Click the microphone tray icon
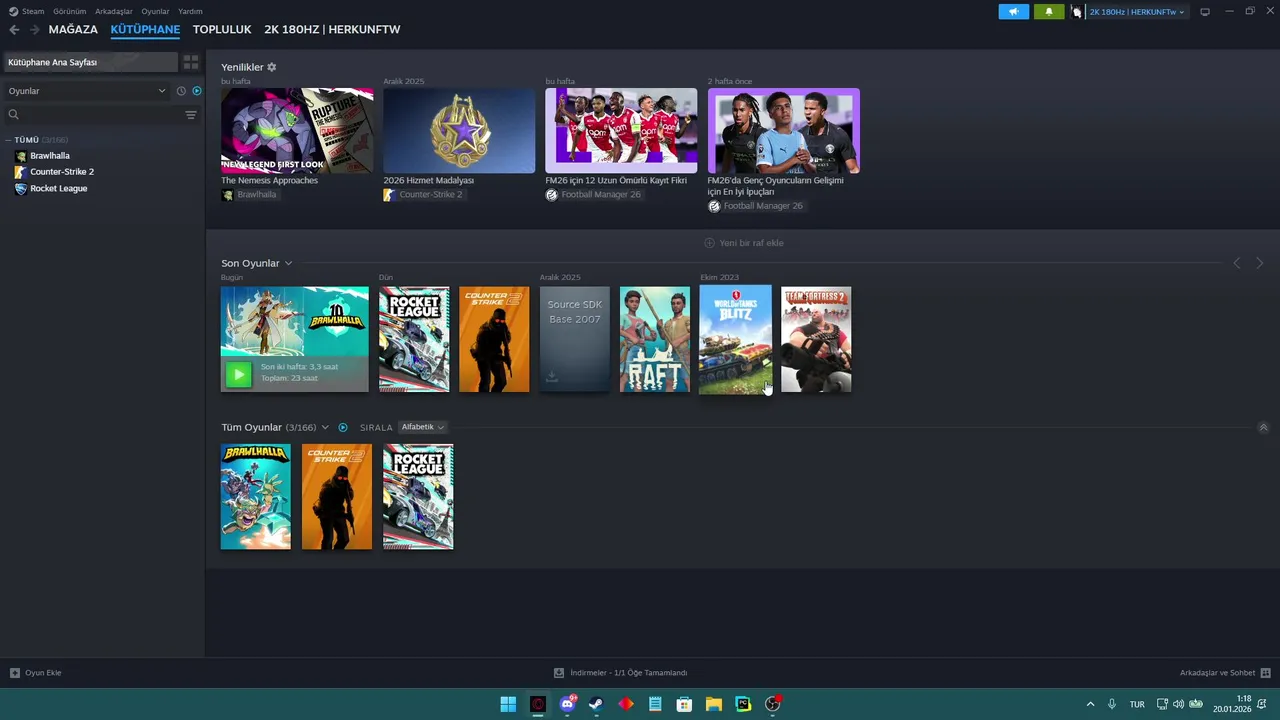The image size is (1280, 720). click(x=1111, y=704)
